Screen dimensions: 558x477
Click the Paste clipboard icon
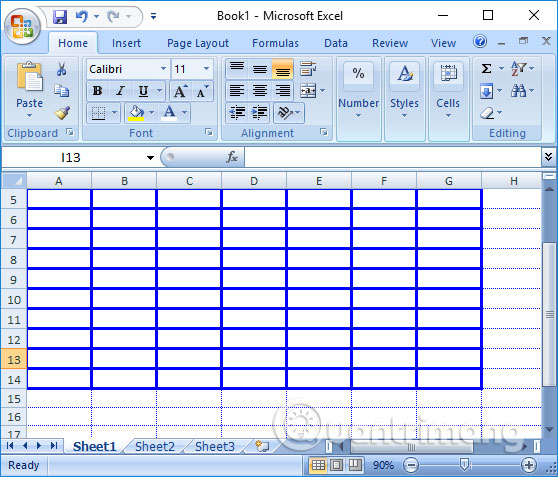point(29,76)
